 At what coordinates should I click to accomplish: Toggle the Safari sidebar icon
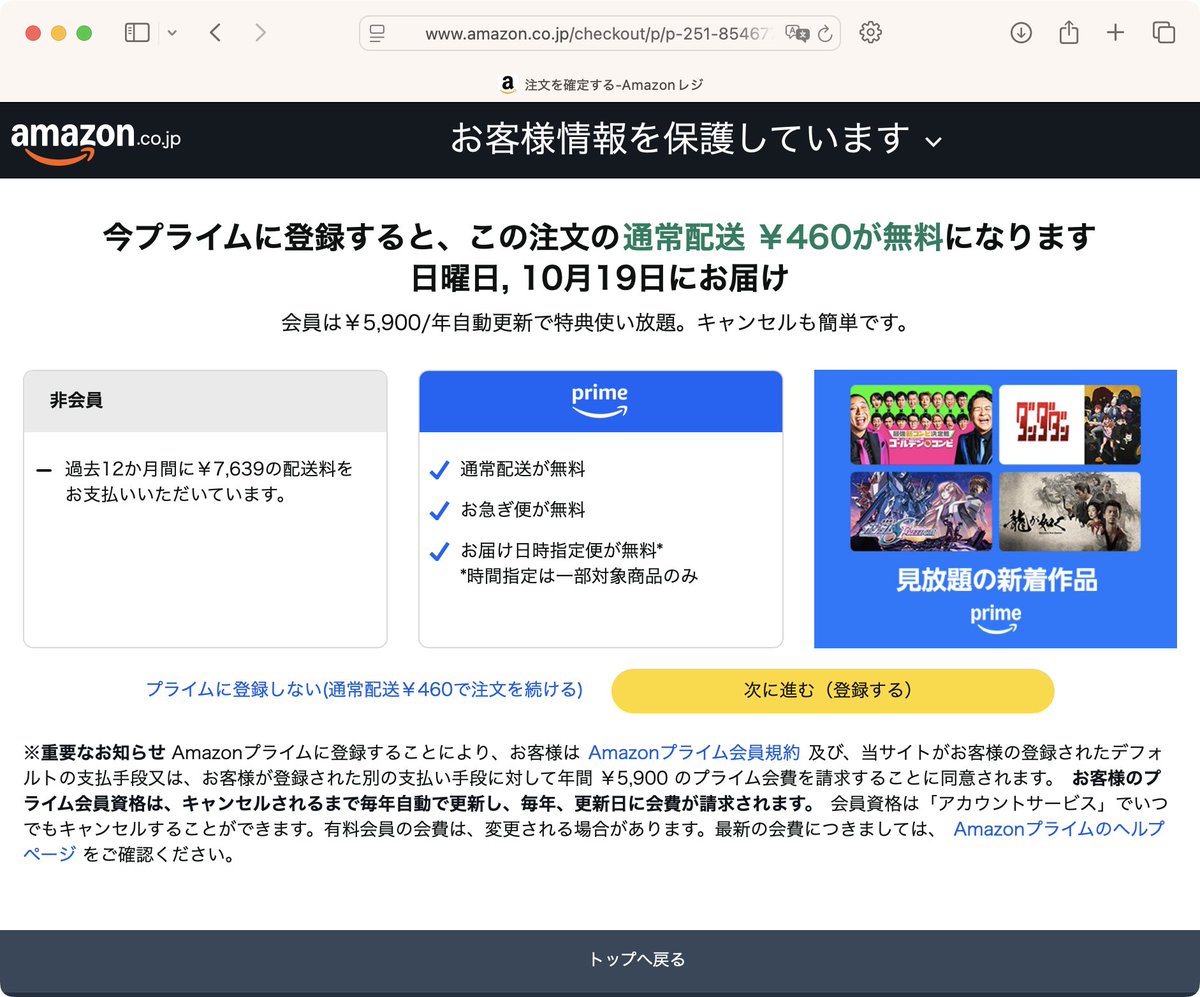[136, 33]
